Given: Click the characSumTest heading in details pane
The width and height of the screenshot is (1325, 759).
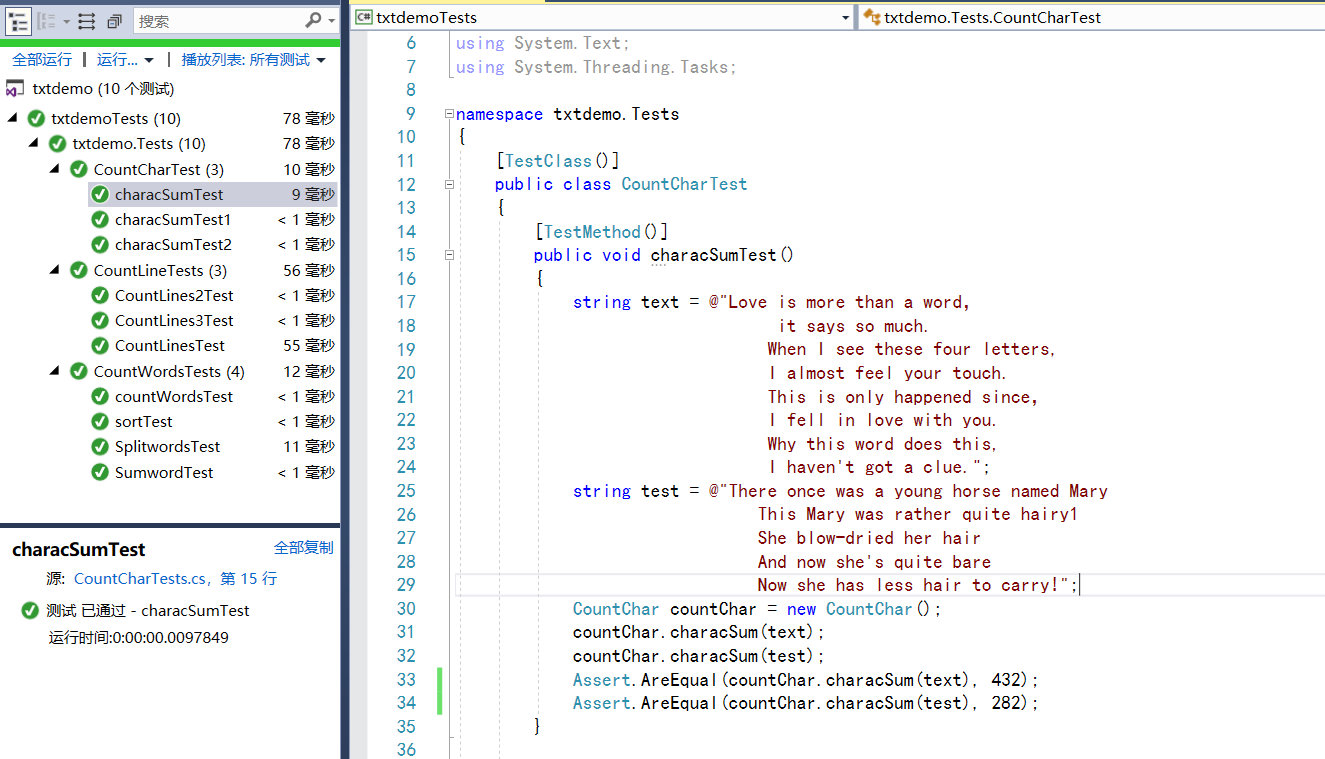Looking at the screenshot, I should tap(78, 550).
